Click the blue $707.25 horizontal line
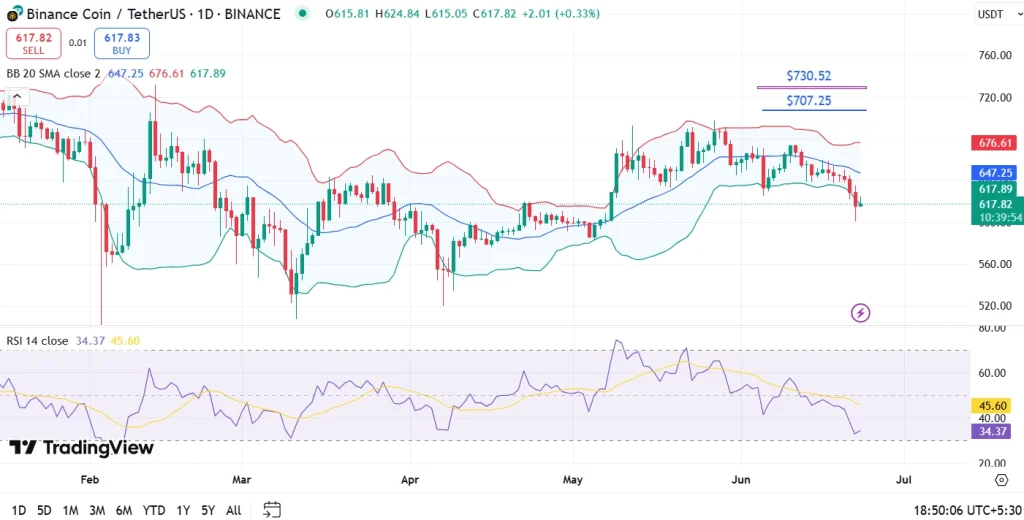1024x520 pixels. [814, 110]
